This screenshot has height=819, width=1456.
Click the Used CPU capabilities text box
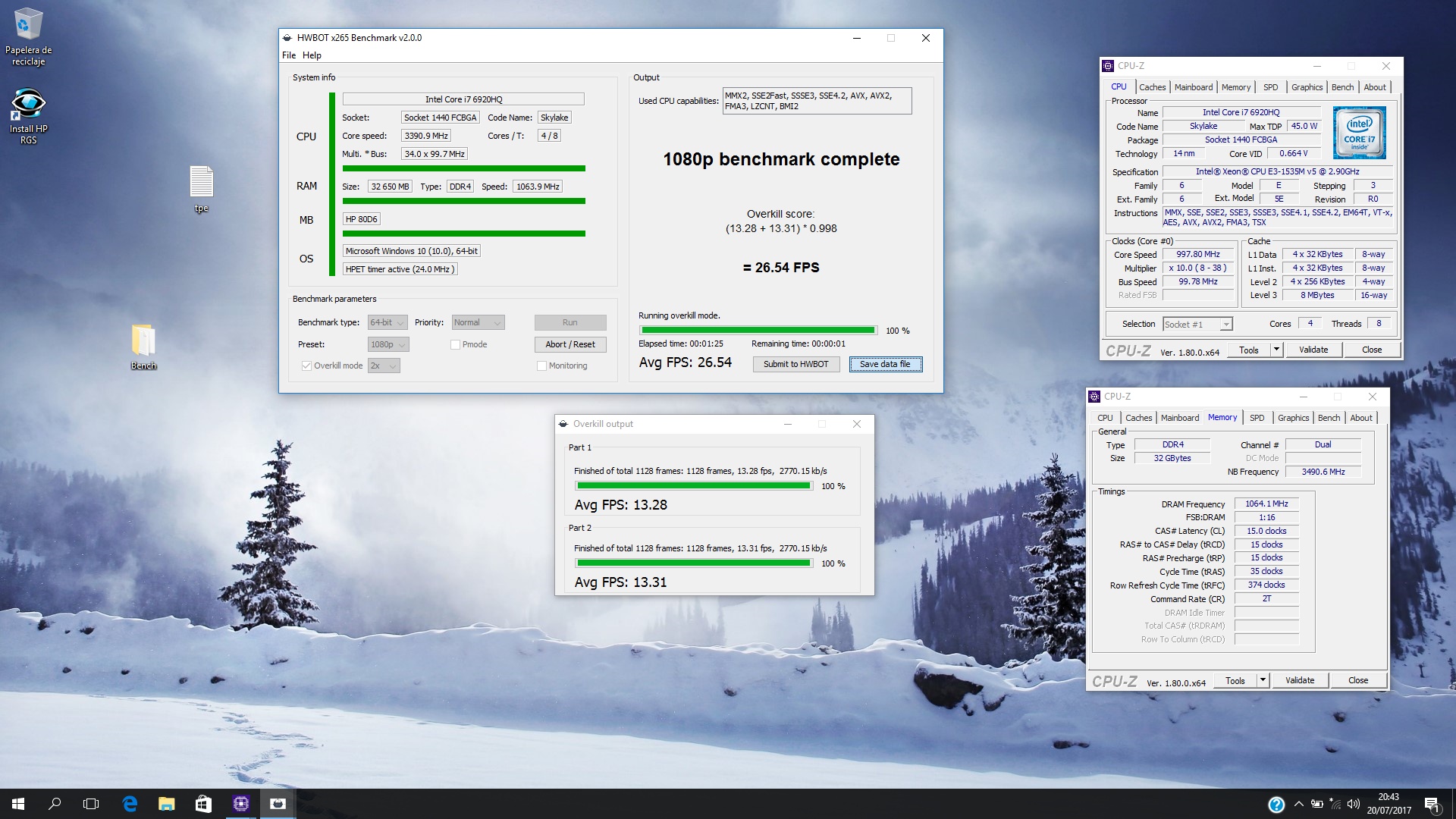pos(817,101)
